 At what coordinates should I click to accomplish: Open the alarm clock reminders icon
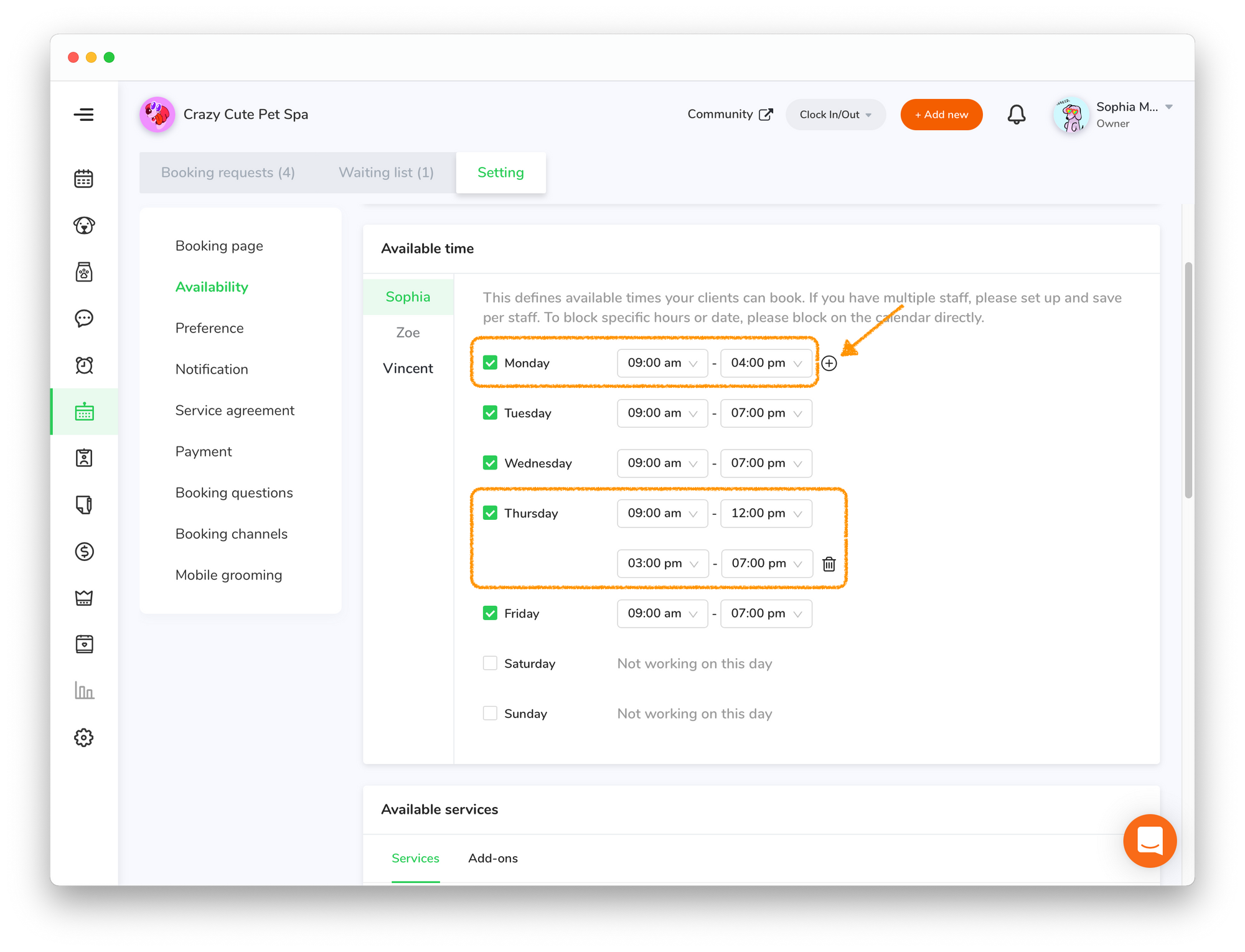(83, 365)
